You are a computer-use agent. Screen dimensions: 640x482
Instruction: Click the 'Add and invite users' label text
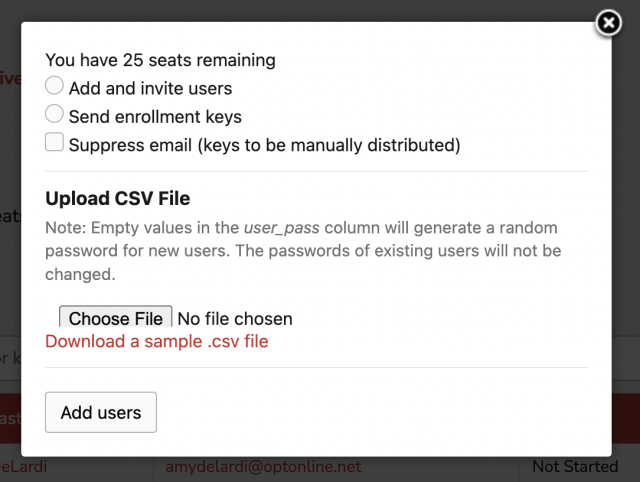pos(151,89)
